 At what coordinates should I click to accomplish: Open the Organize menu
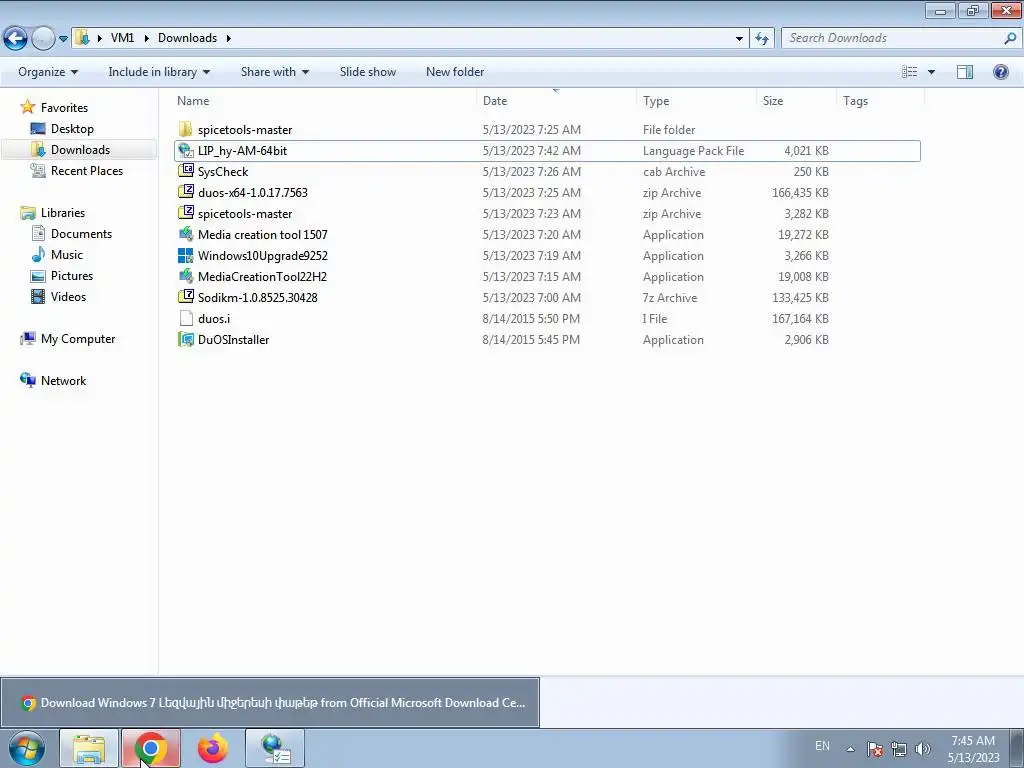[x=48, y=72]
